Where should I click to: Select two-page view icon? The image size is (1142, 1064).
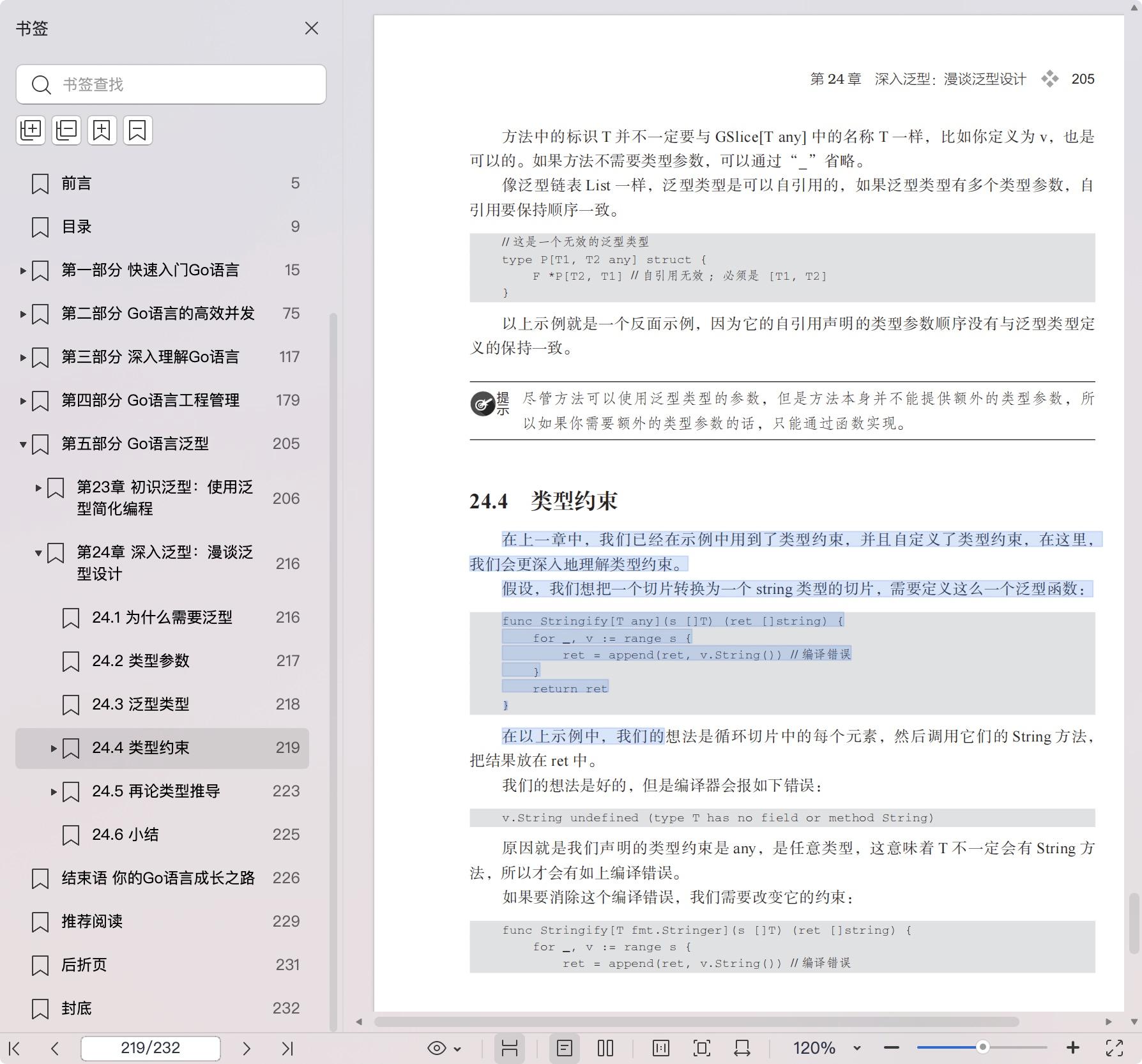[605, 1048]
